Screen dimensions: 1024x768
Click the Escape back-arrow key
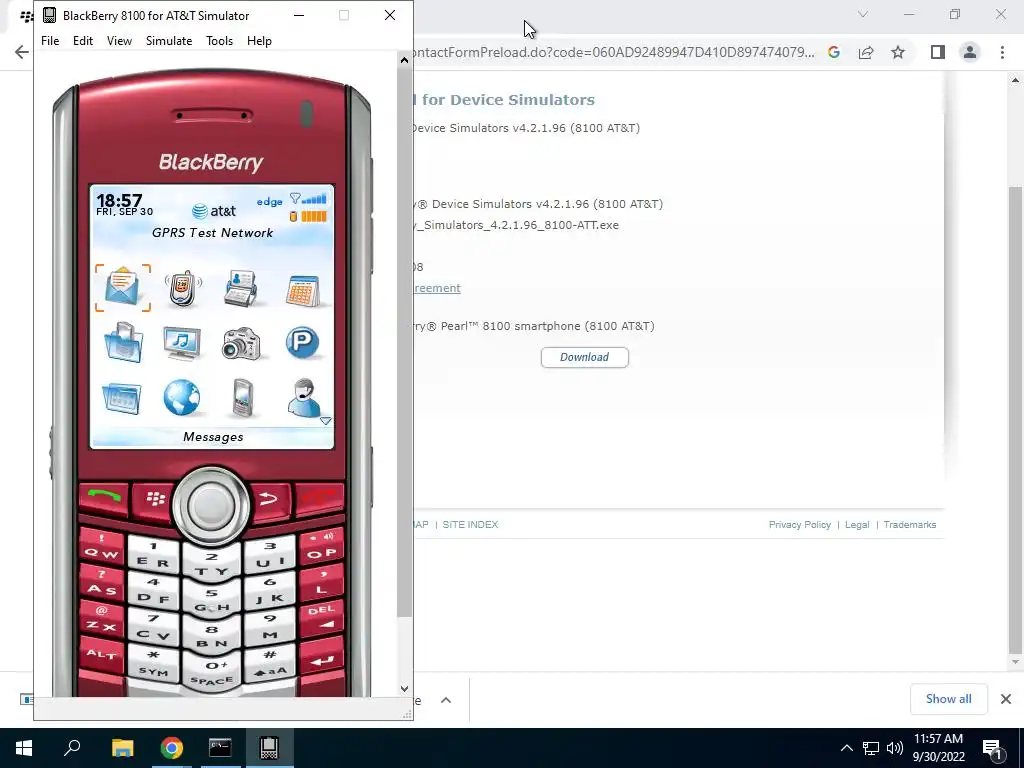coord(268,500)
